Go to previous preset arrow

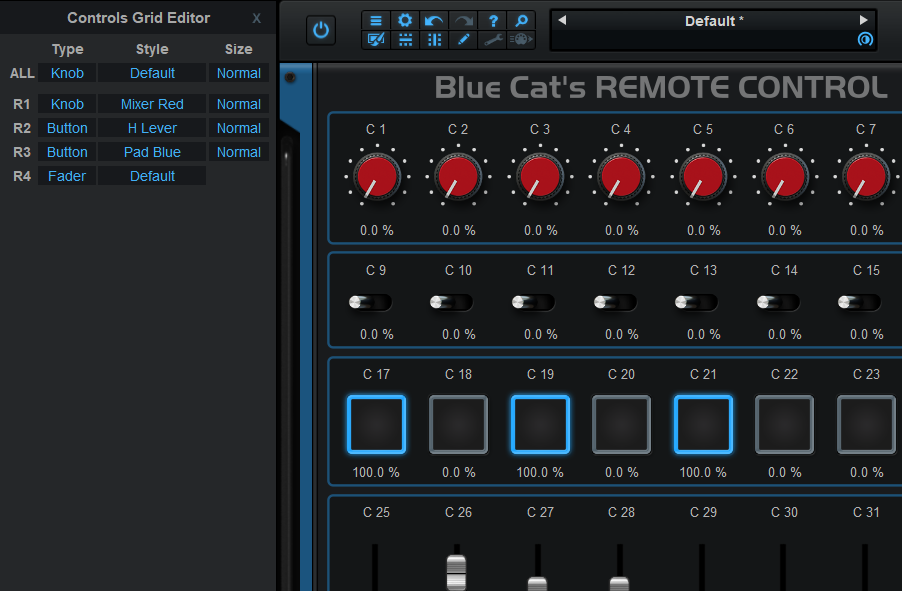coord(562,20)
